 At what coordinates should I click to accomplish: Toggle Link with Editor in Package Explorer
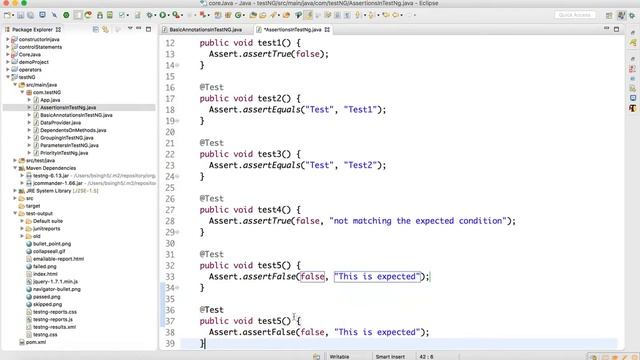click(106, 29)
